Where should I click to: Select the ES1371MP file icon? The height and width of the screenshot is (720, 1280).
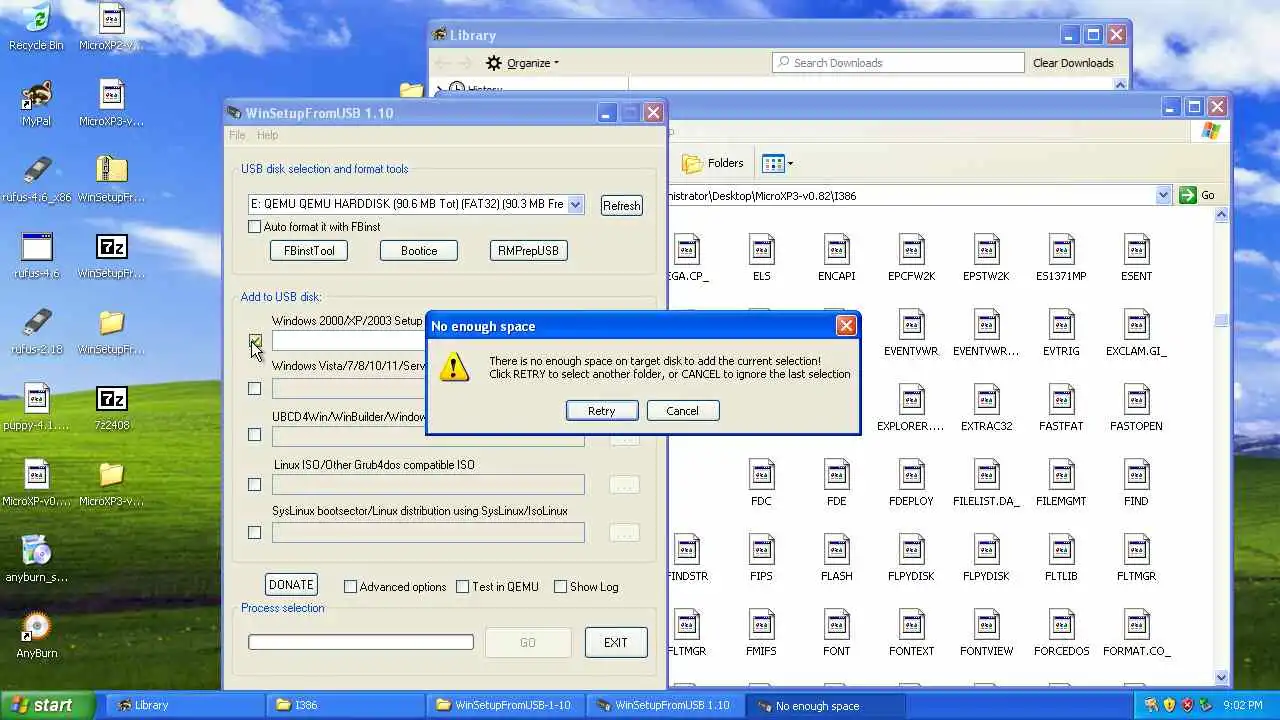[1061, 258]
